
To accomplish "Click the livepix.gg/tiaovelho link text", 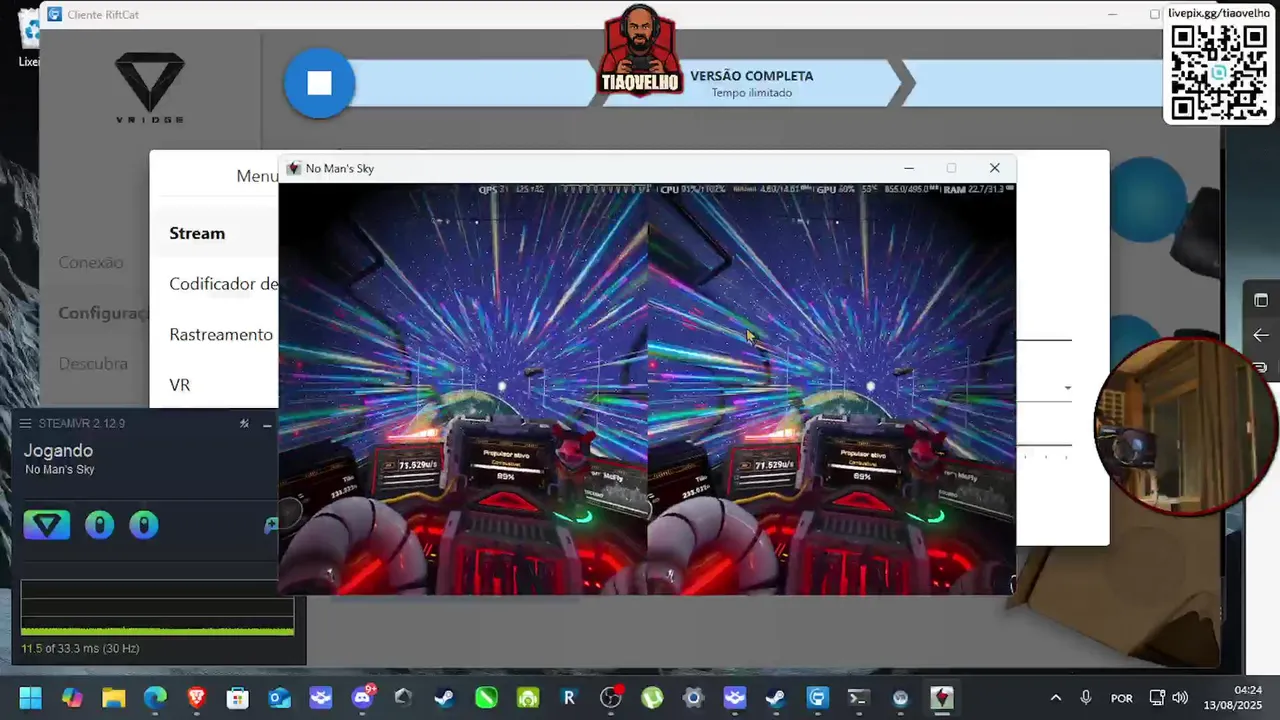I will pyautogui.click(x=1219, y=13).
